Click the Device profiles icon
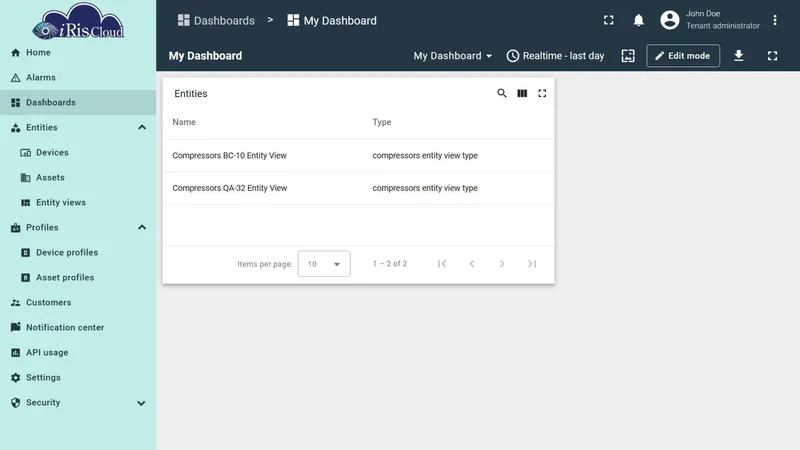 [26, 253]
